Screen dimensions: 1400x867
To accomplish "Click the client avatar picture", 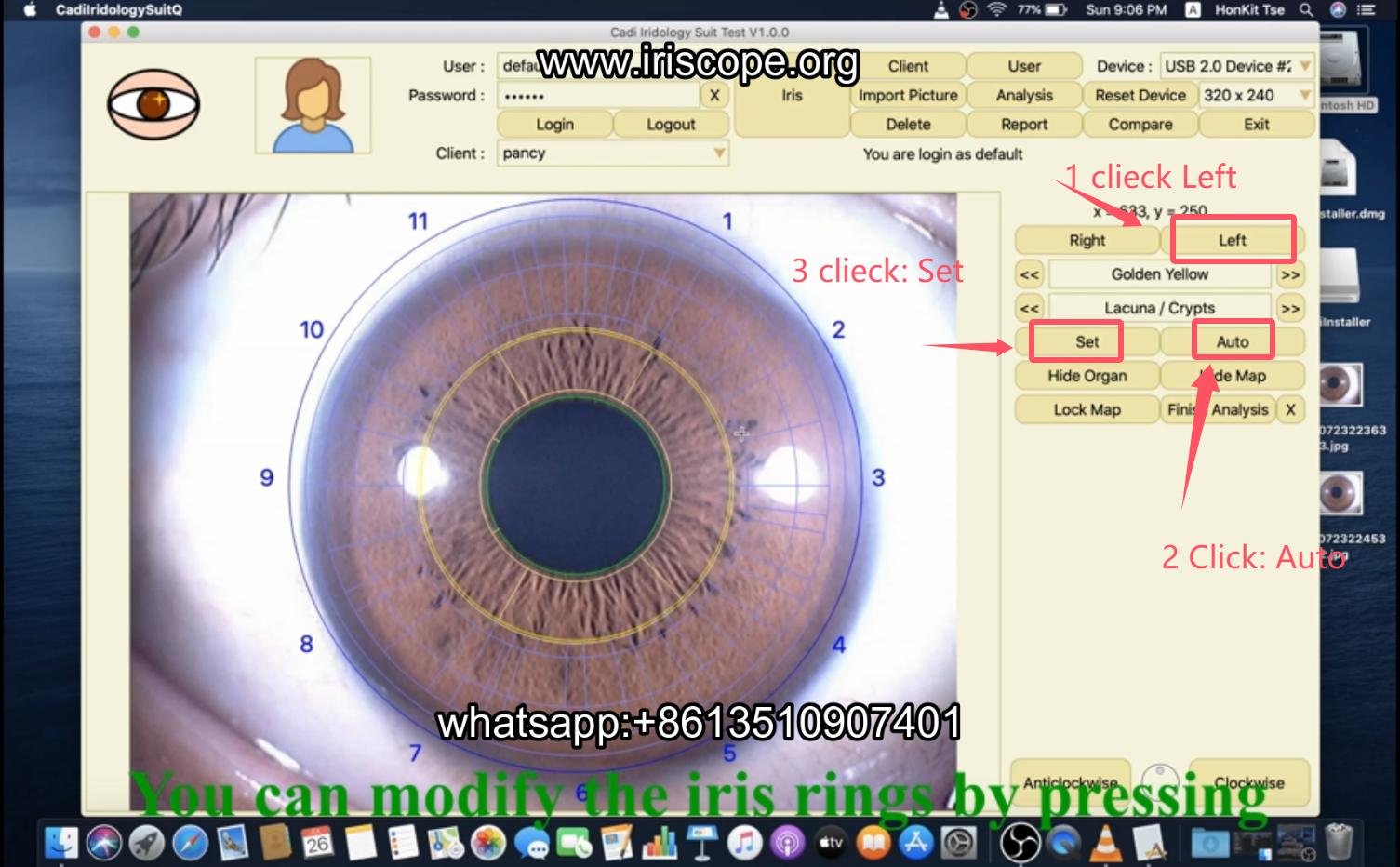I will click(x=313, y=105).
